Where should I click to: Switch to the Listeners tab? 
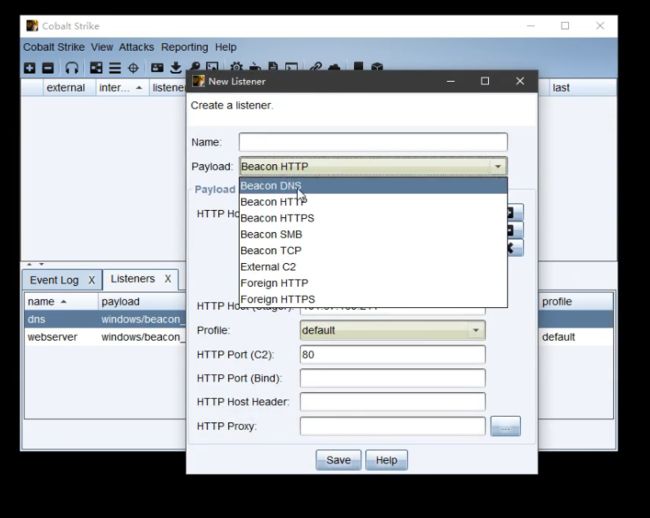coord(133,278)
